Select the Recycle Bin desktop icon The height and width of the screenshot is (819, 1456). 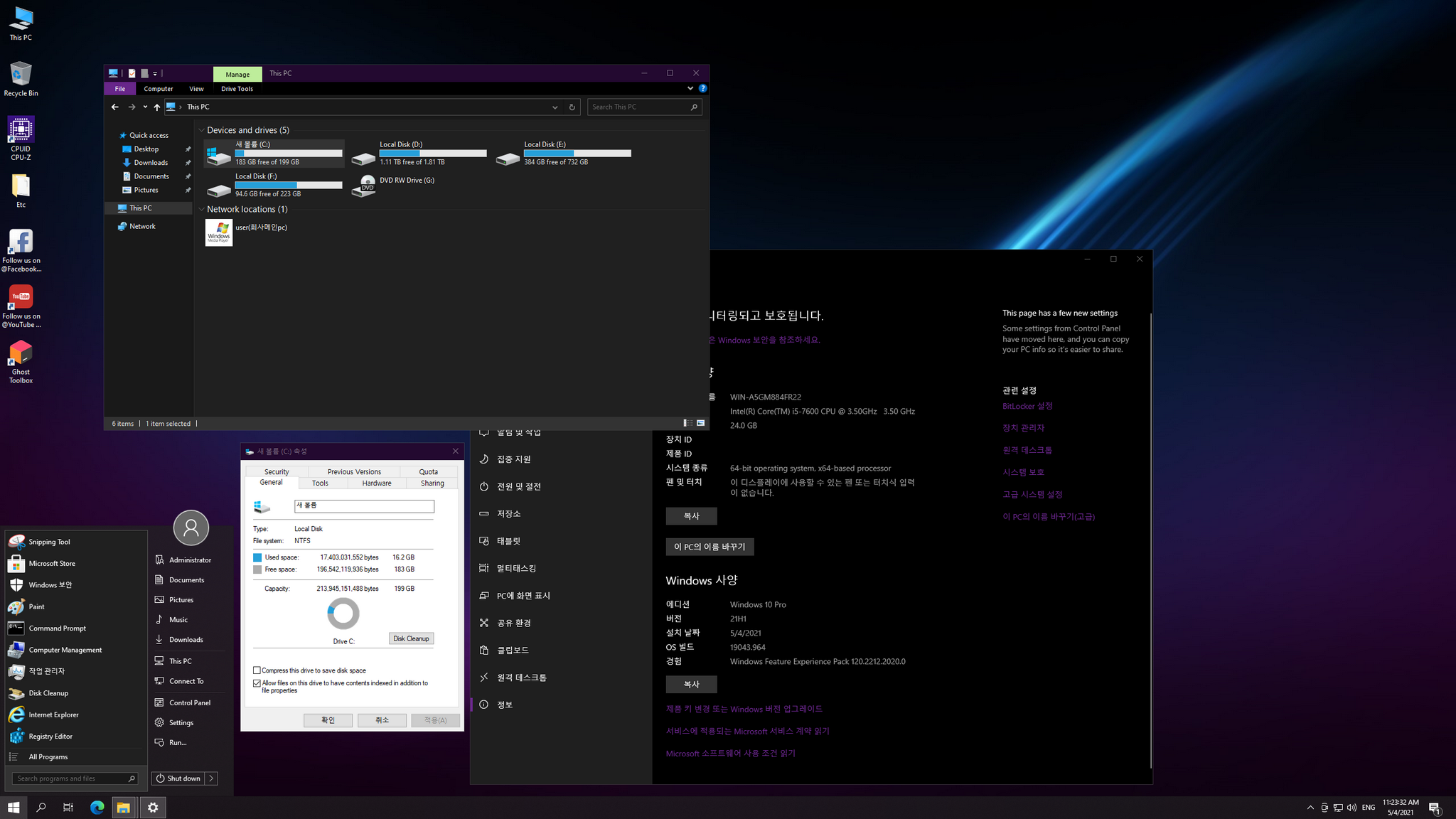[x=21, y=79]
